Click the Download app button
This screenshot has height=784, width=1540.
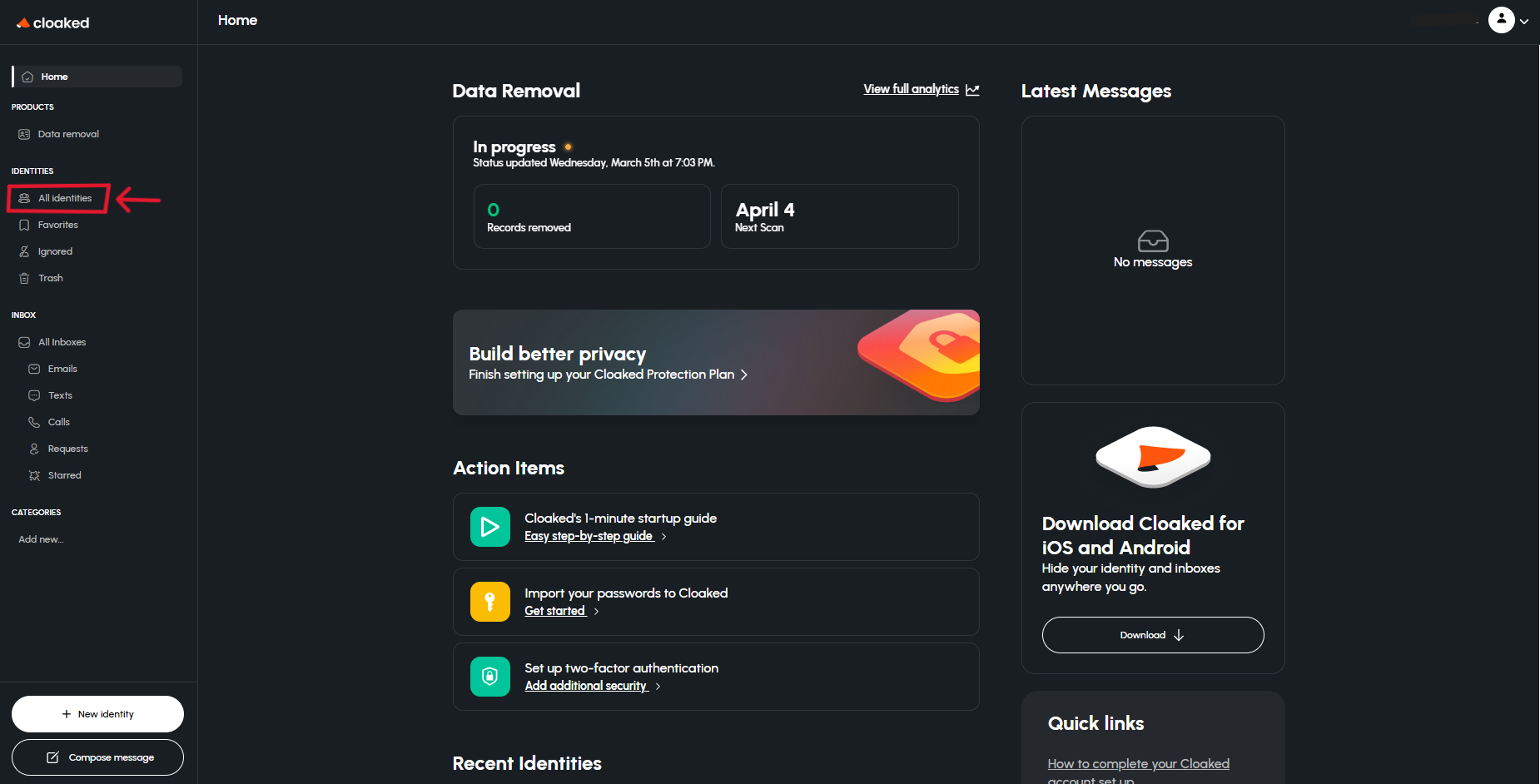click(x=1153, y=635)
